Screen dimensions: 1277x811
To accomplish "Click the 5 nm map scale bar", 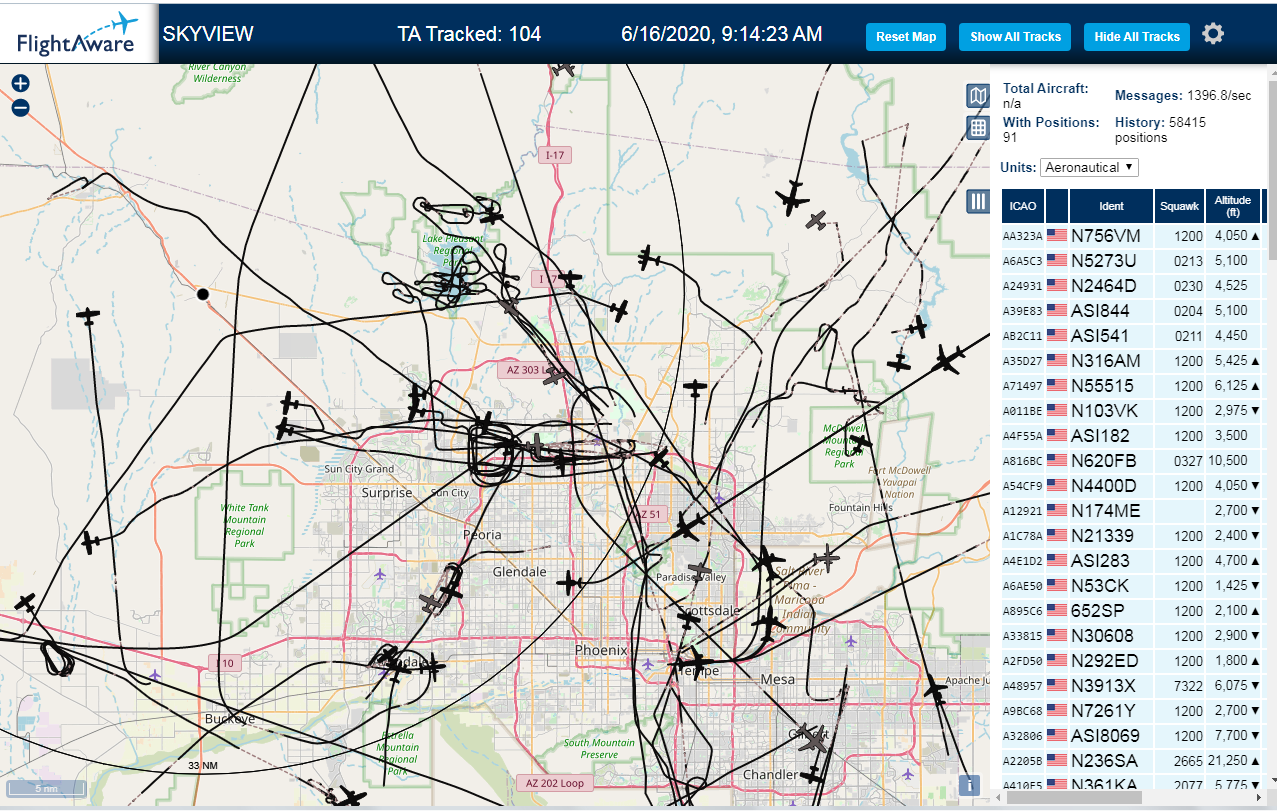I will (x=44, y=789).
